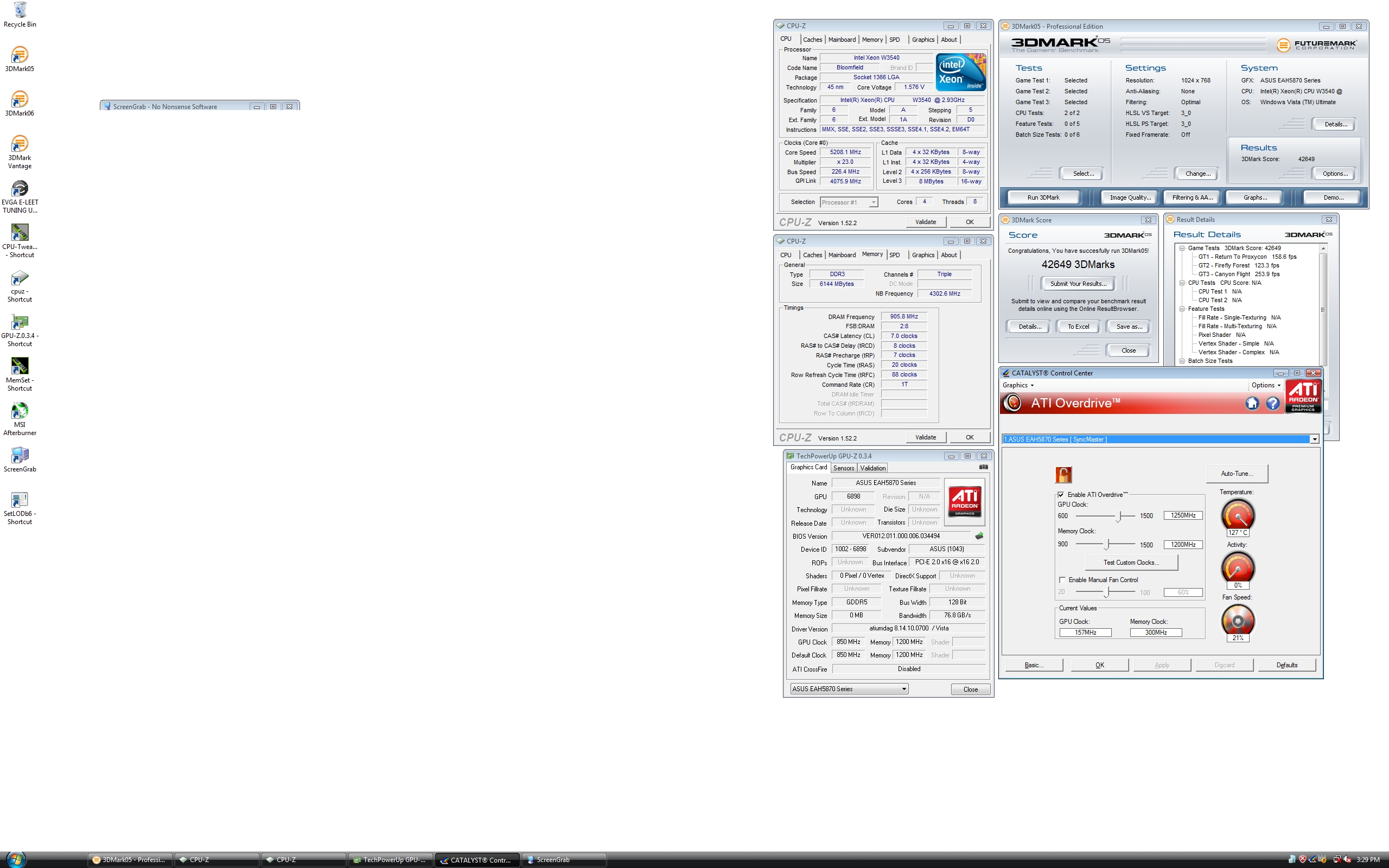Open the 3DMark Vantage desktop shortcut
Screen dimensions: 1389x868
20,151
